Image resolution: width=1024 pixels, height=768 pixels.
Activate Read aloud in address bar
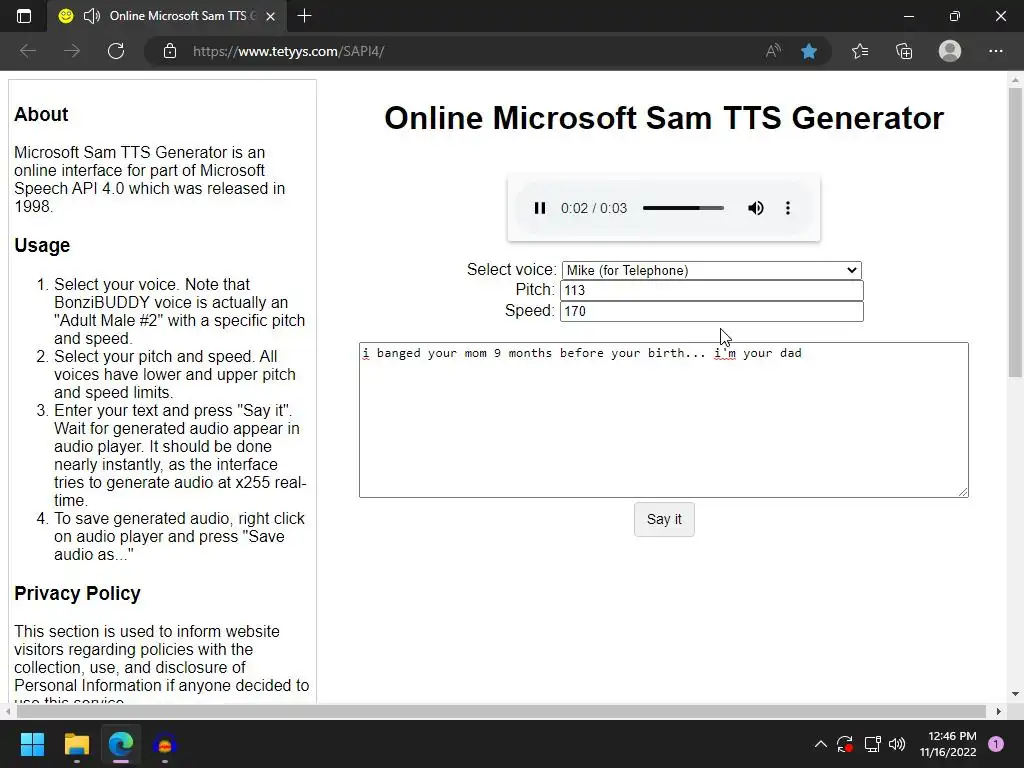tap(773, 51)
